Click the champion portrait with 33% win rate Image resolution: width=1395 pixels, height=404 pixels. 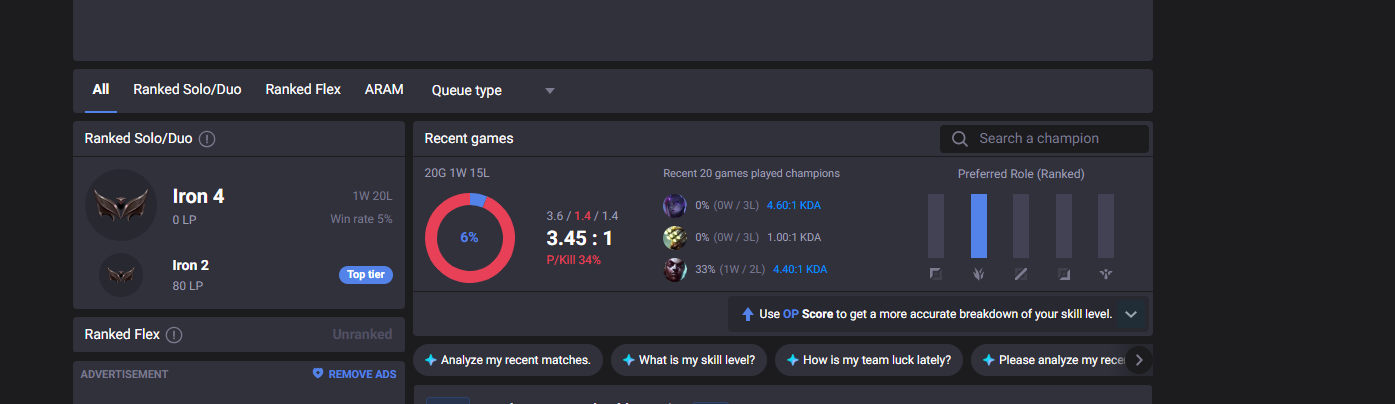(675, 269)
